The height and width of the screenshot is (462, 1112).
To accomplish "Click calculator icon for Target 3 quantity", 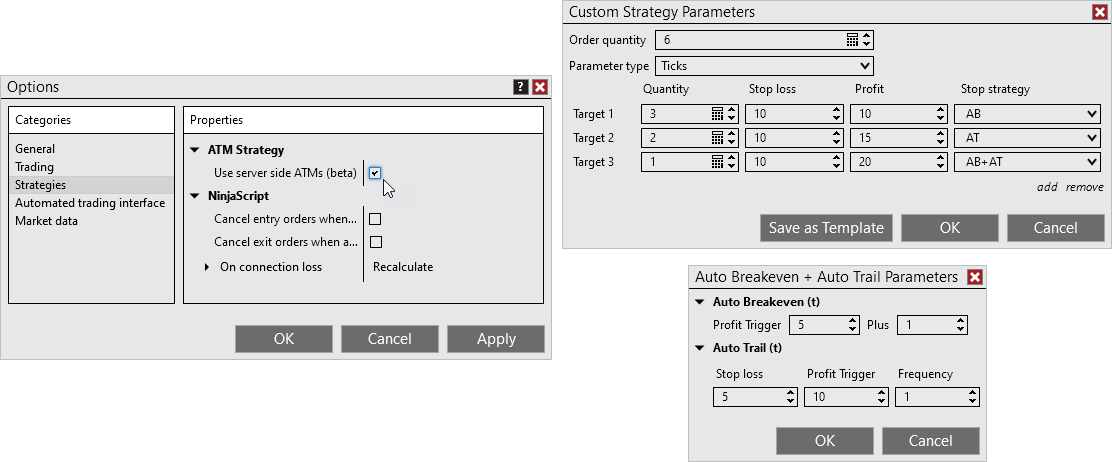I will click(x=717, y=162).
